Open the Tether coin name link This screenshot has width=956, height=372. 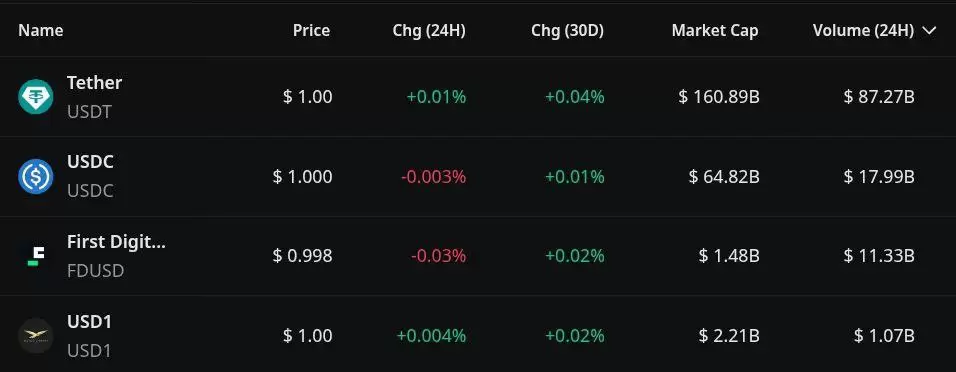[95, 83]
